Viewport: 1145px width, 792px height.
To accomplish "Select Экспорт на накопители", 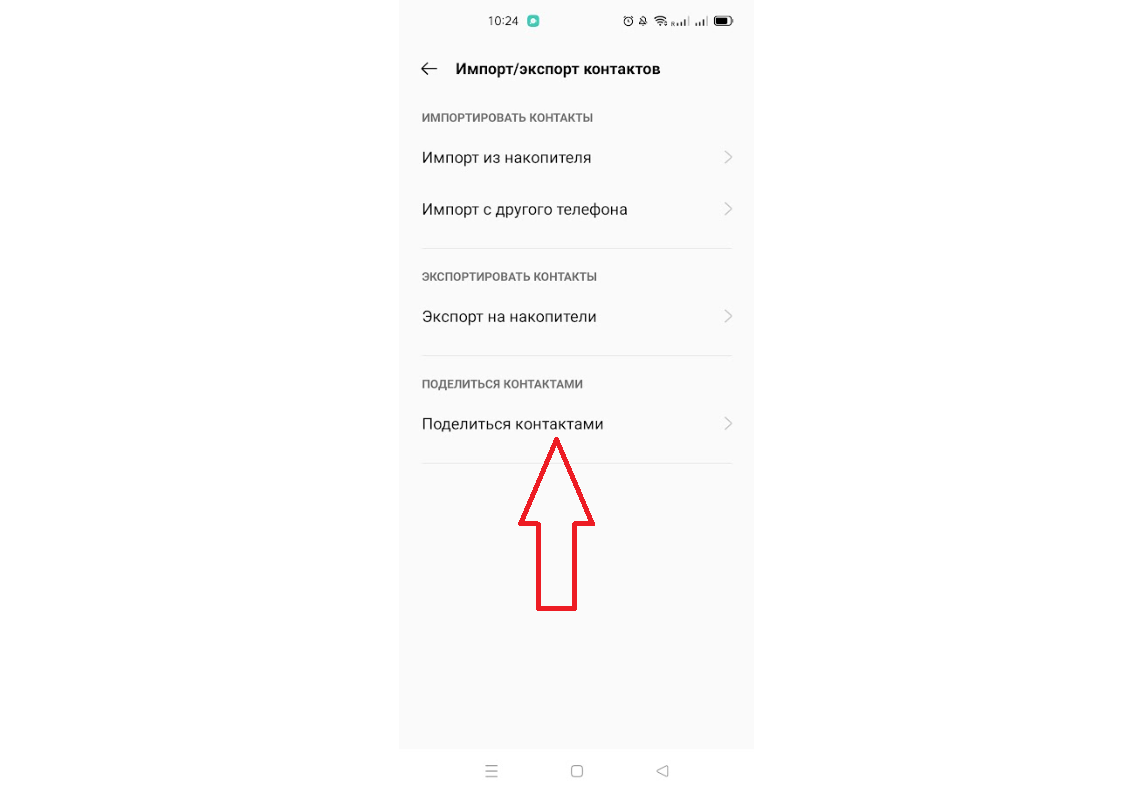I will [577, 317].
